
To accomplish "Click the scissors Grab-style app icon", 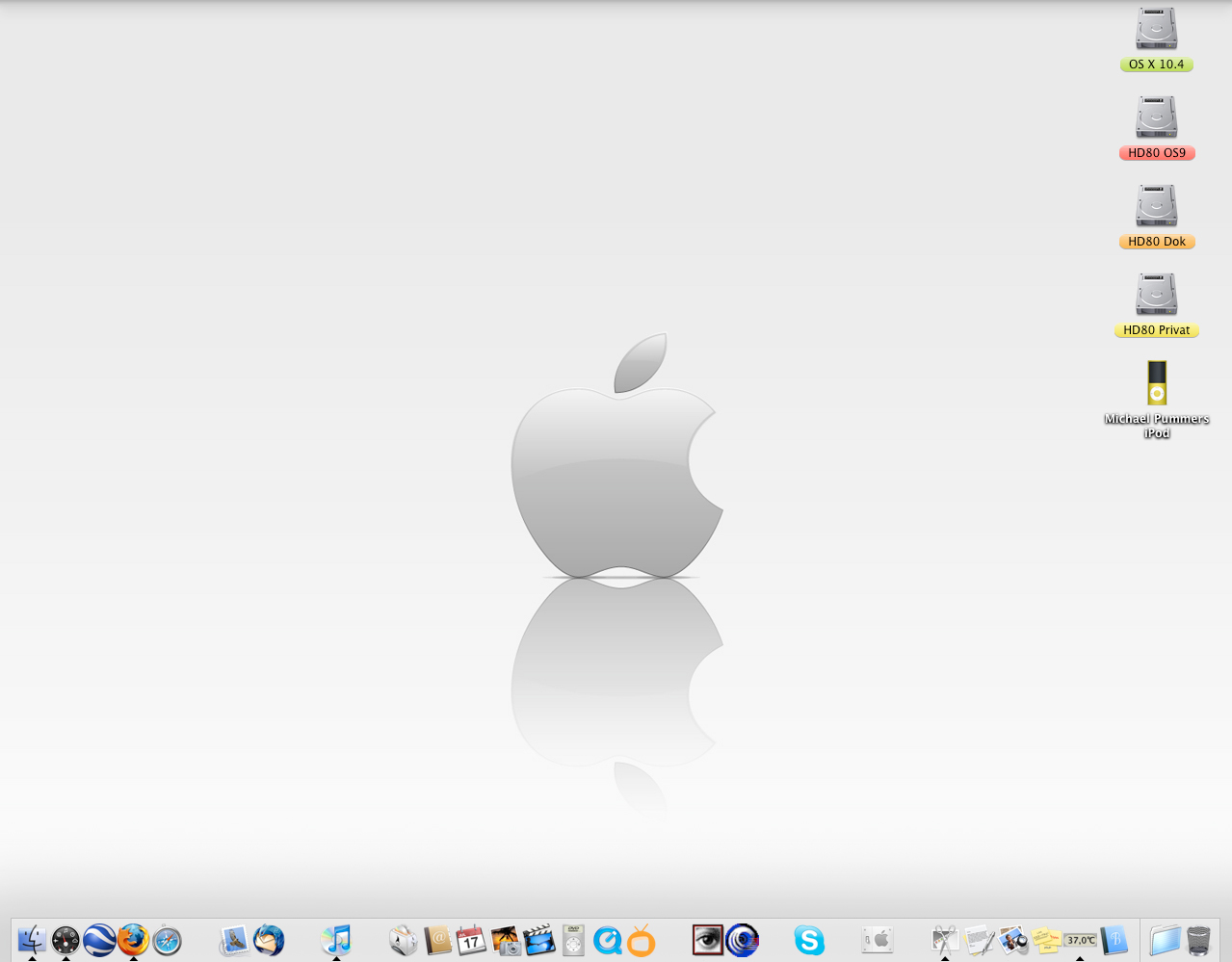I will (945, 940).
